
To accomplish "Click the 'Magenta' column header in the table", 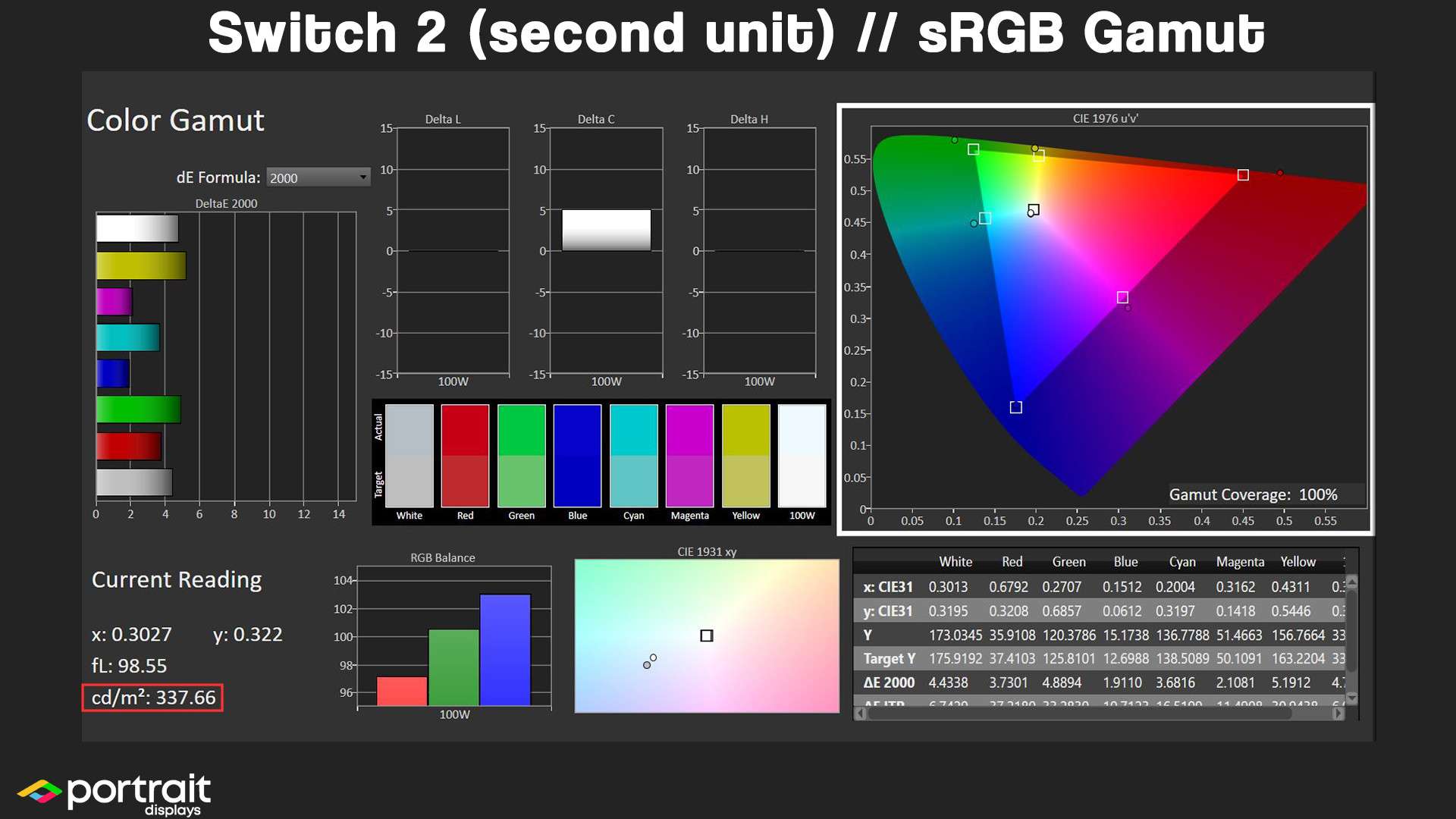I will tap(1240, 562).
